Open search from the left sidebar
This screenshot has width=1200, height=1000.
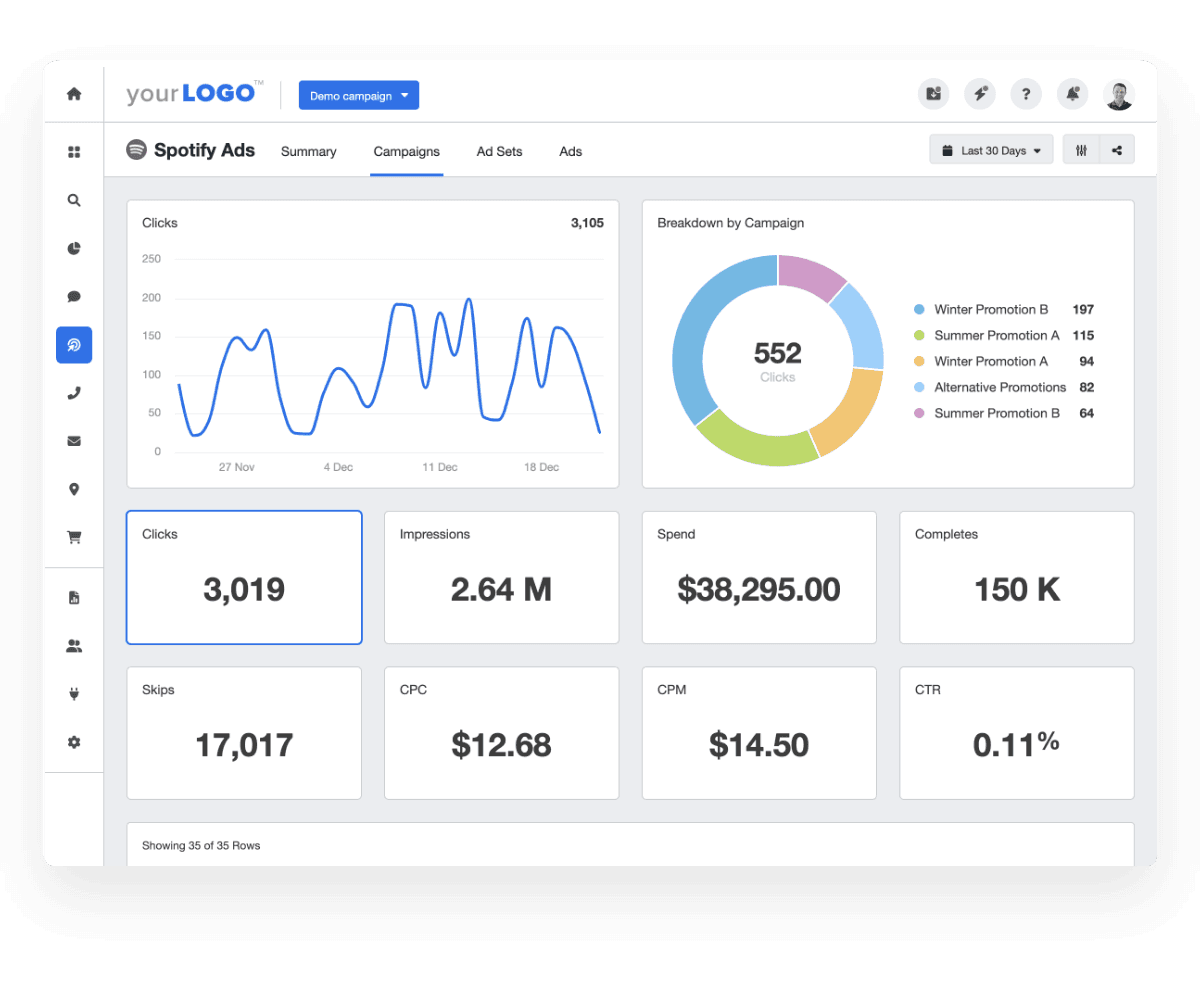74,200
